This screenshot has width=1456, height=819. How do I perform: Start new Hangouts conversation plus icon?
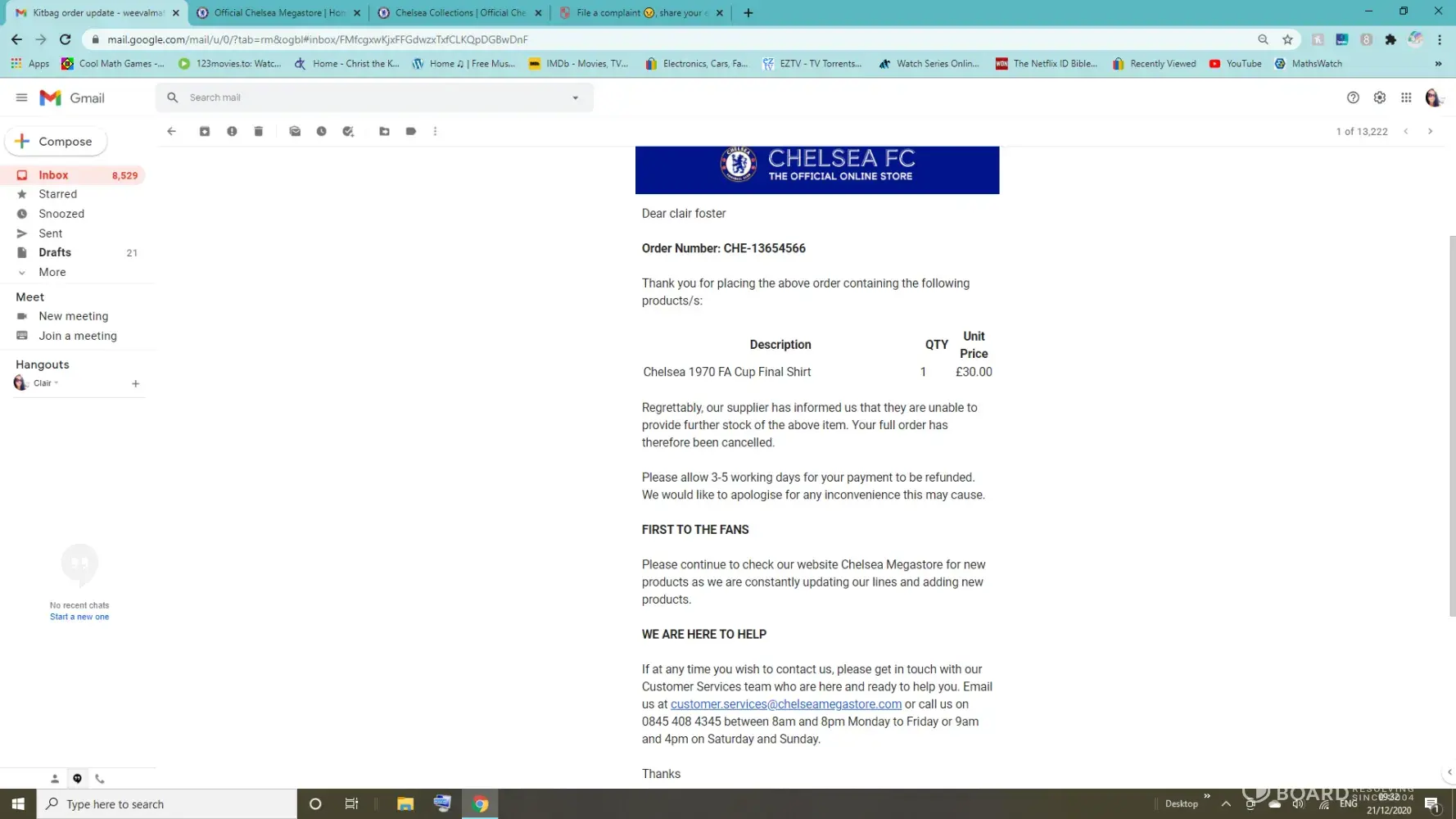pyautogui.click(x=136, y=383)
